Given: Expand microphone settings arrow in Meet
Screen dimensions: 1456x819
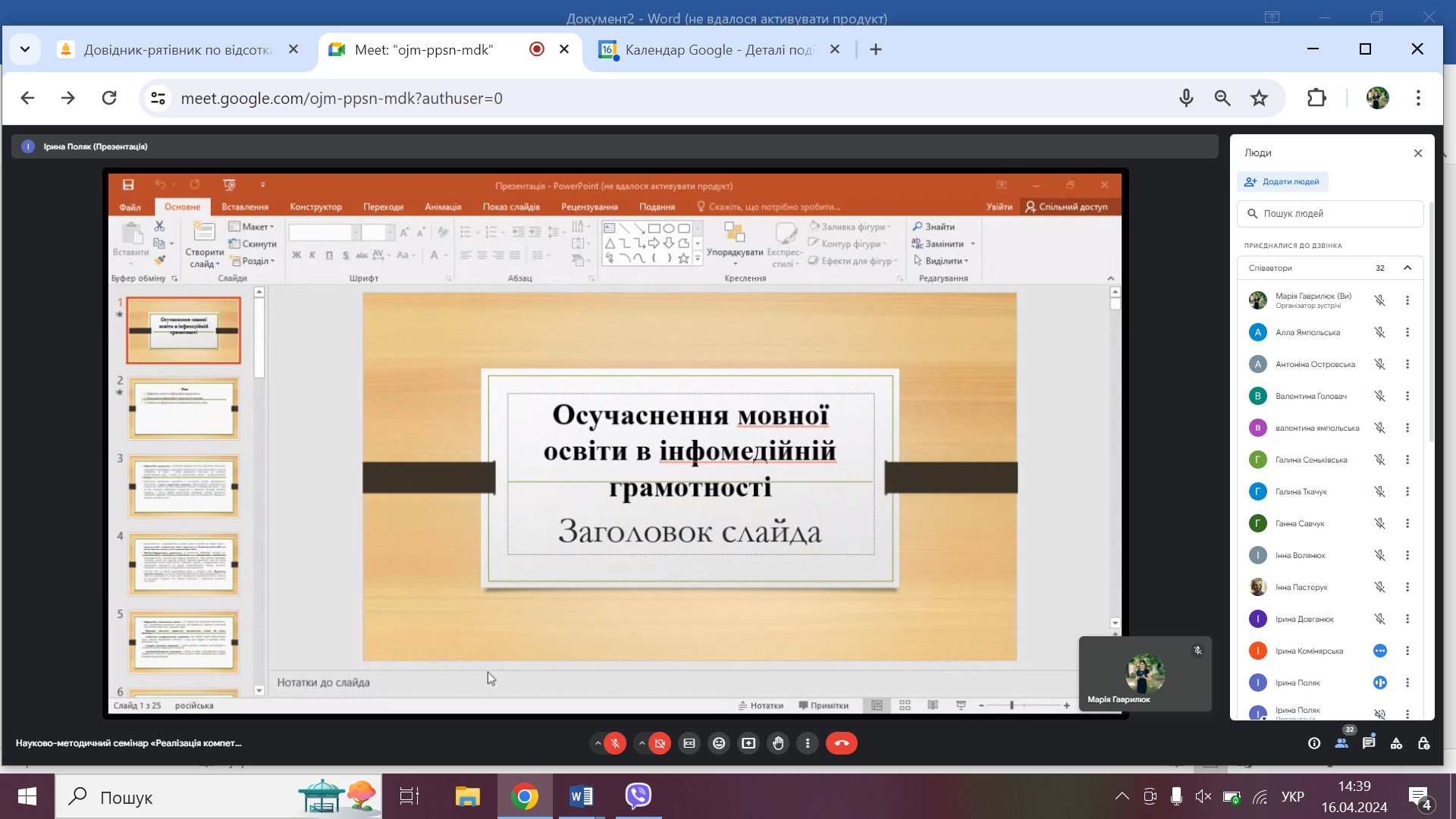Looking at the screenshot, I should (x=598, y=743).
